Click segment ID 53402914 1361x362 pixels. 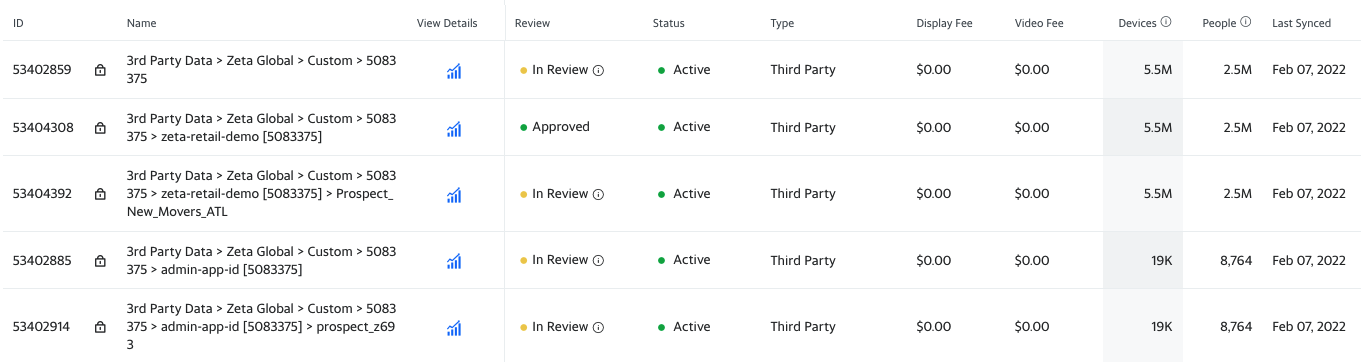[43, 327]
